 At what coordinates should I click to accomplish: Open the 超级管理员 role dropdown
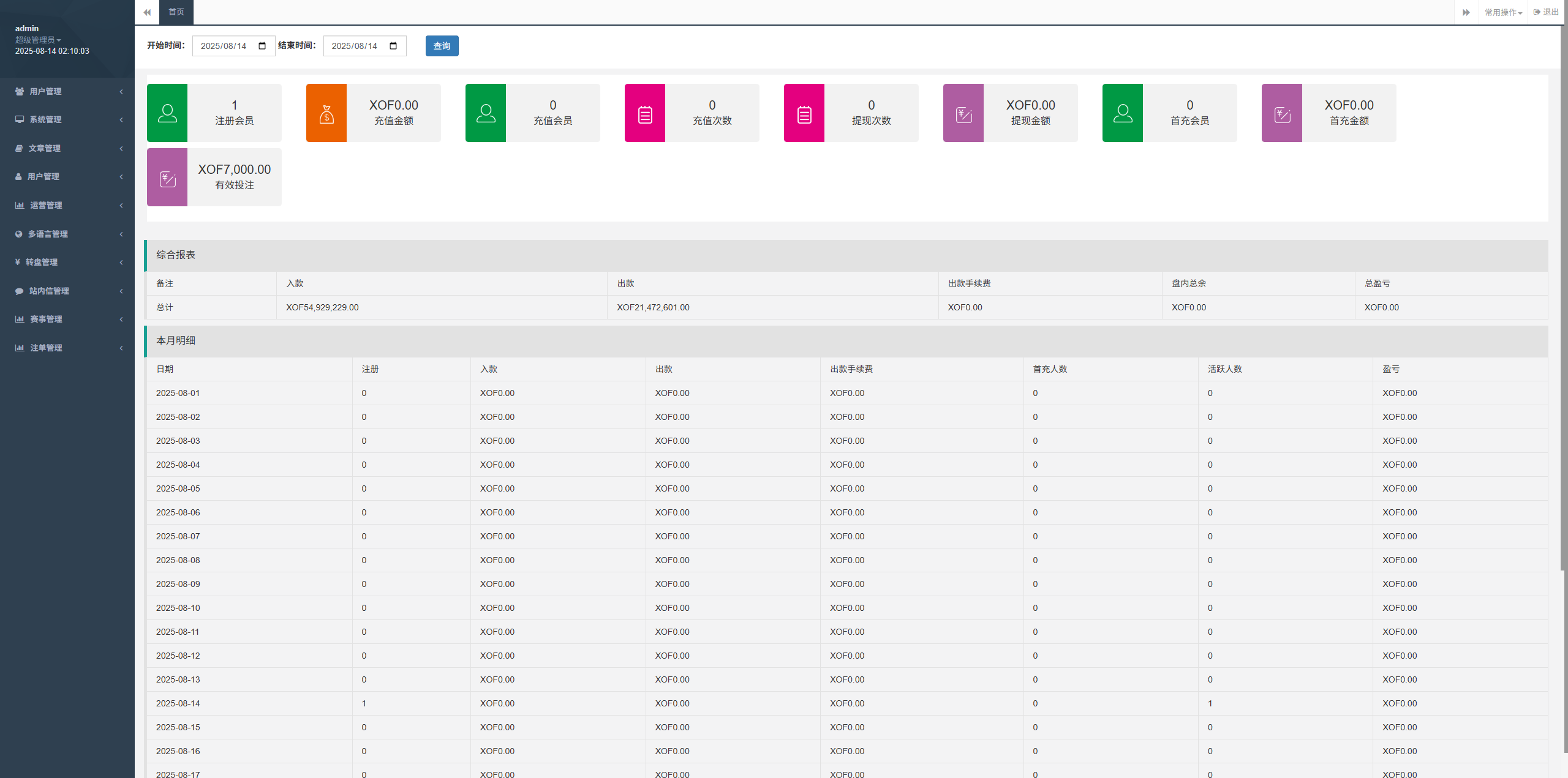click(x=38, y=40)
